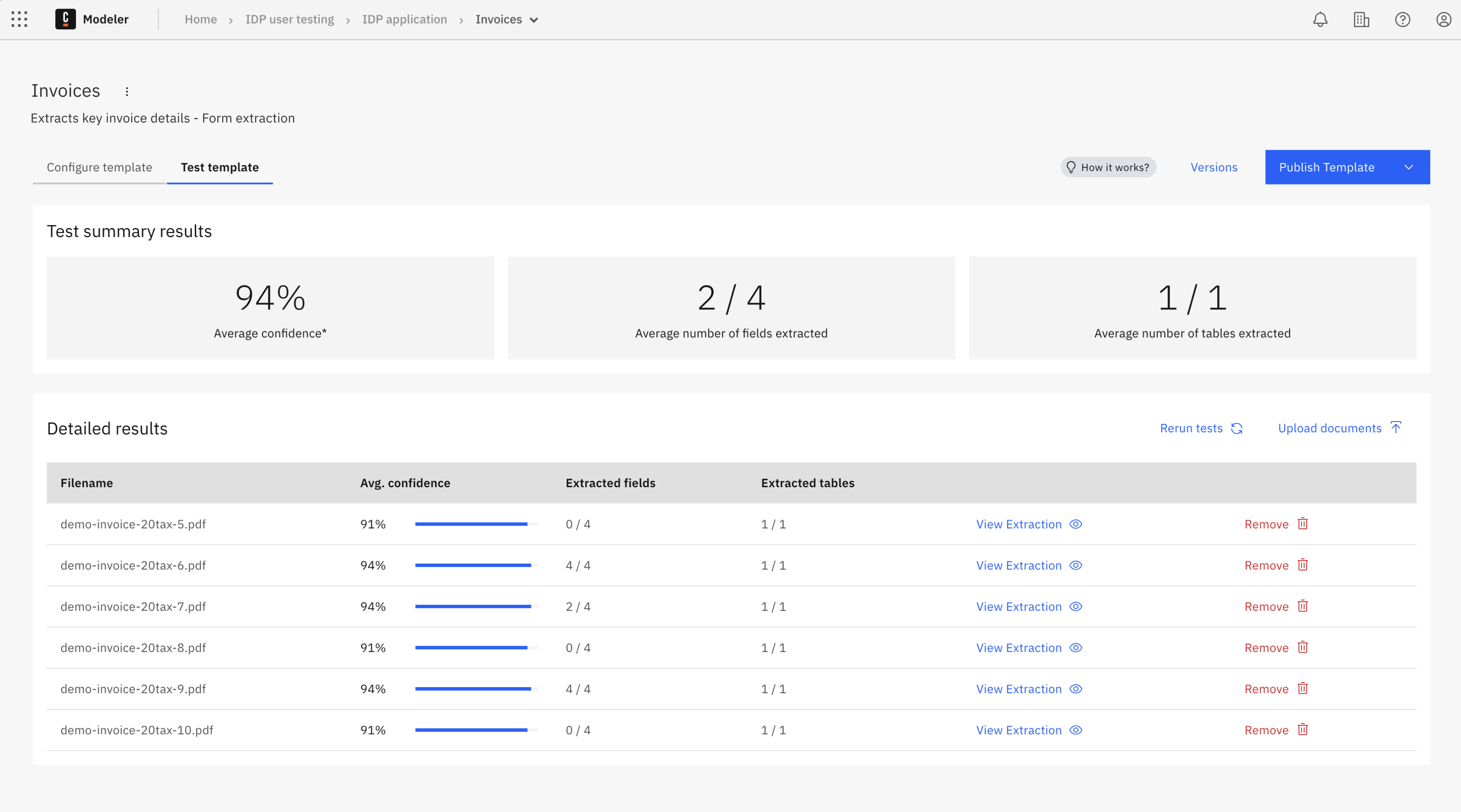Click the Upload documents link
The width and height of the screenshot is (1461, 812).
pos(1329,428)
